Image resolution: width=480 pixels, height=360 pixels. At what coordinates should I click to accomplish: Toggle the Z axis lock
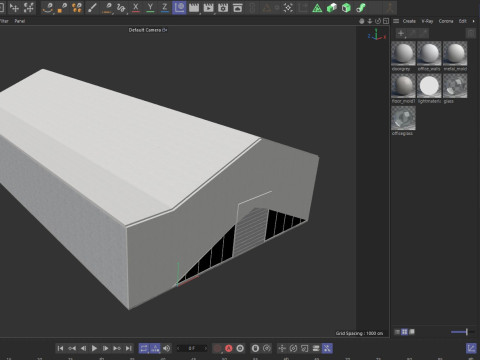(165, 8)
